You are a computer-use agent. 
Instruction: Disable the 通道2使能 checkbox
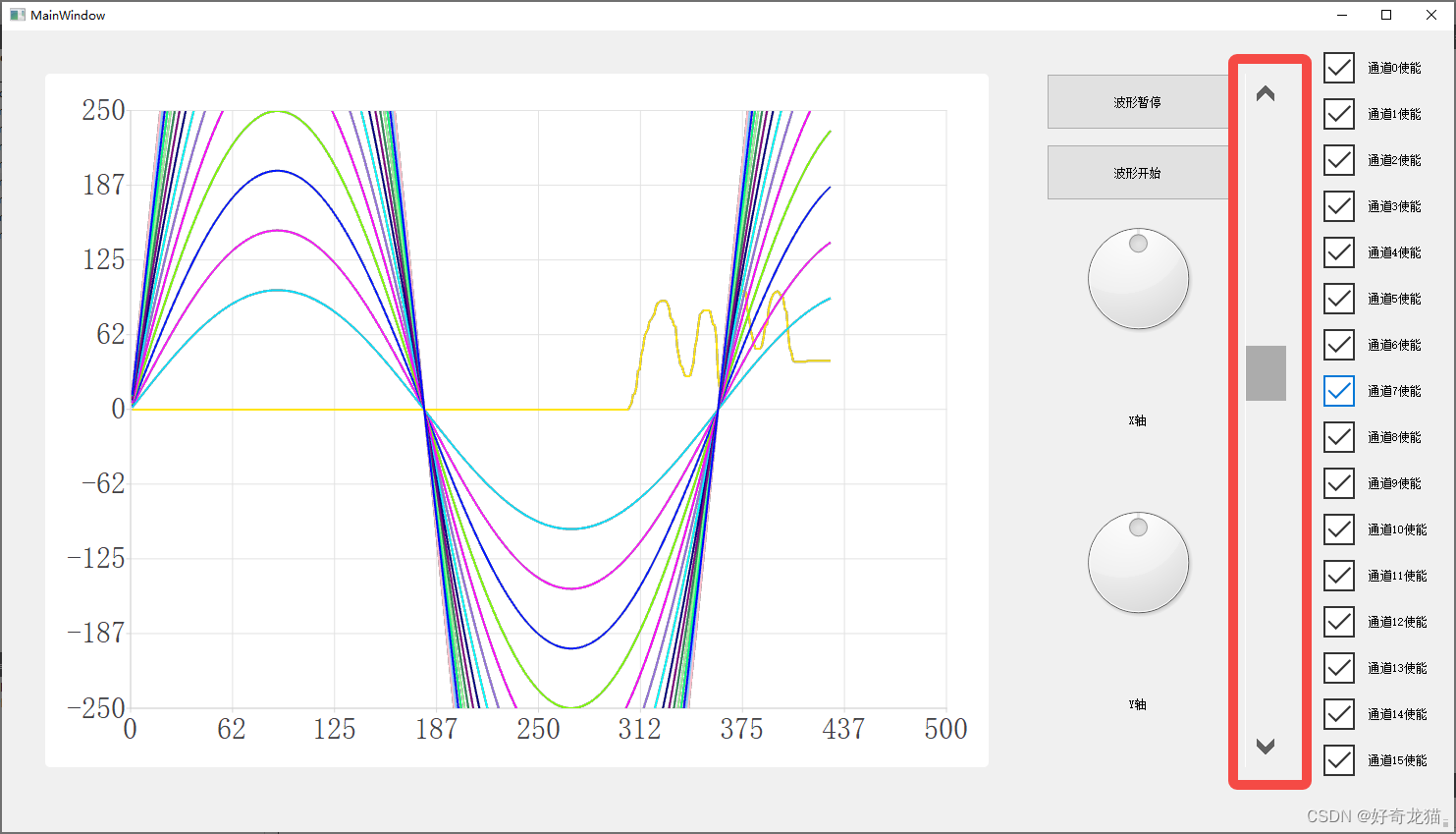(1339, 160)
